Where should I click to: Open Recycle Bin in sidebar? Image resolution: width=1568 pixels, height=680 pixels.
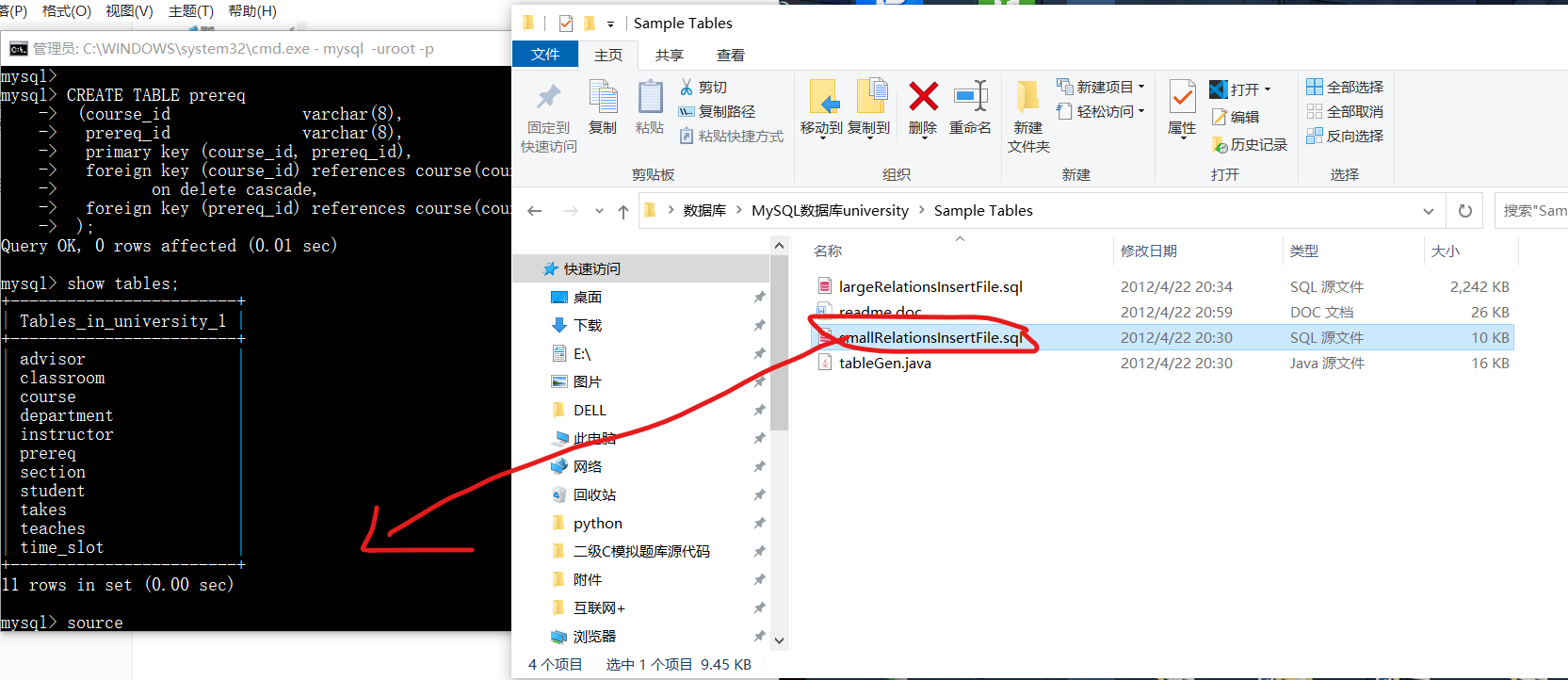point(583,494)
